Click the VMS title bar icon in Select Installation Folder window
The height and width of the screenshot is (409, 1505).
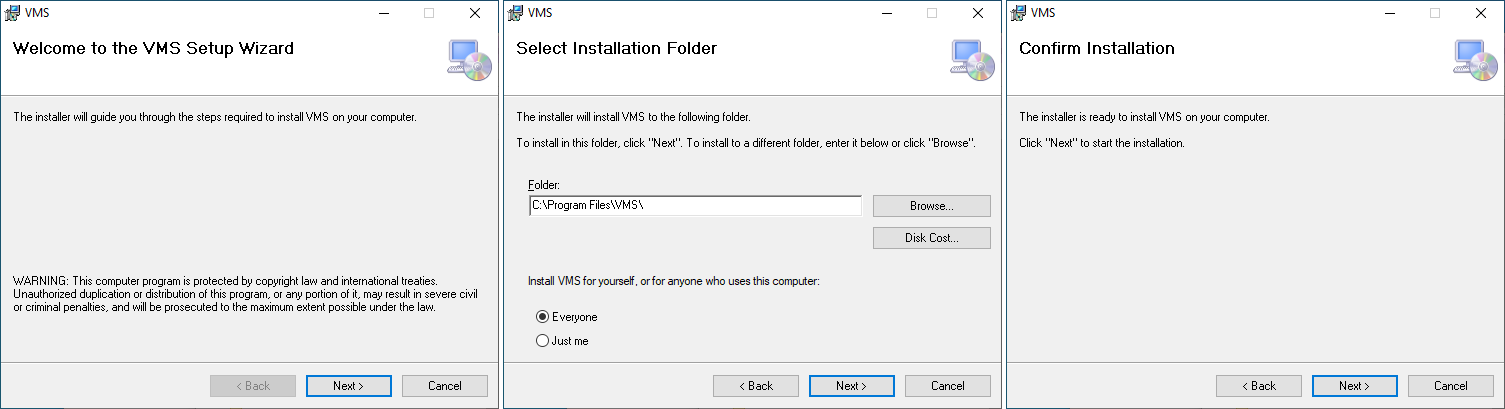click(x=515, y=13)
